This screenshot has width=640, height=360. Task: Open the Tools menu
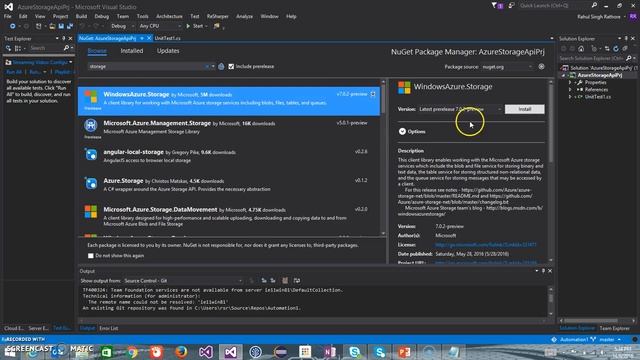pyautogui.click(x=142, y=16)
